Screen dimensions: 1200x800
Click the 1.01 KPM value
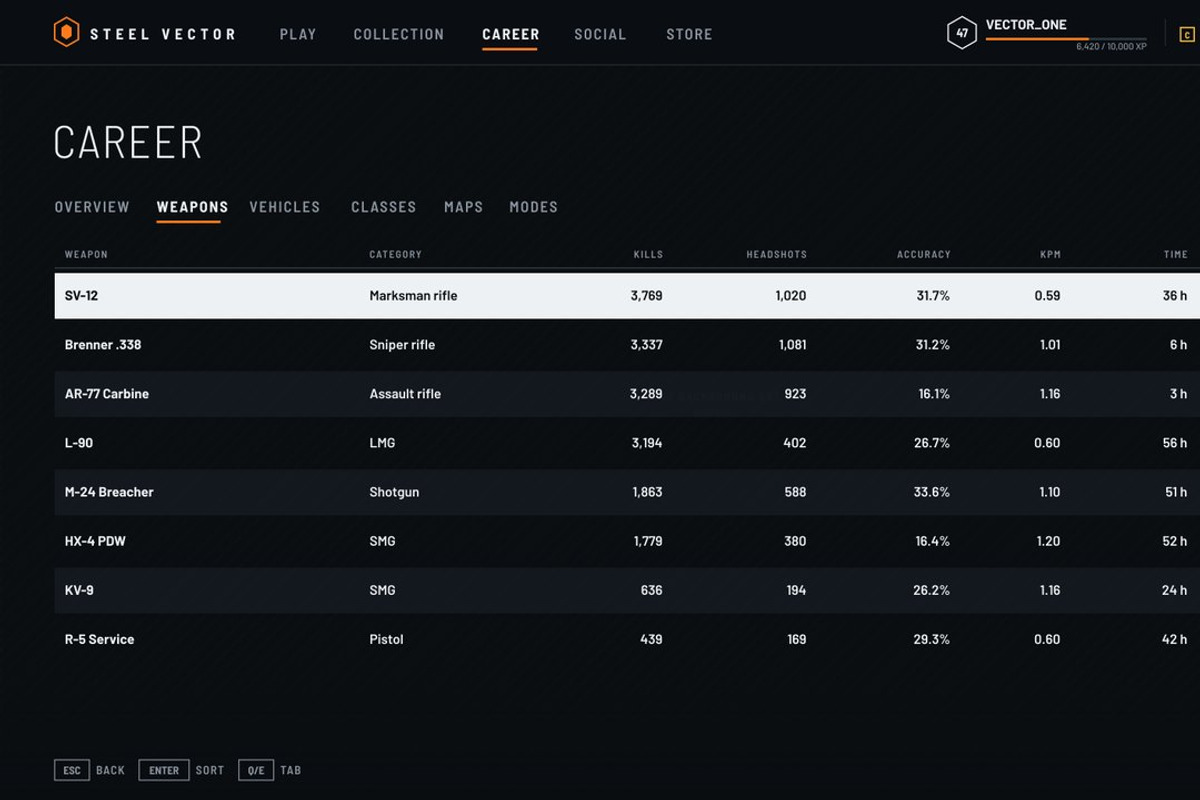click(1050, 345)
